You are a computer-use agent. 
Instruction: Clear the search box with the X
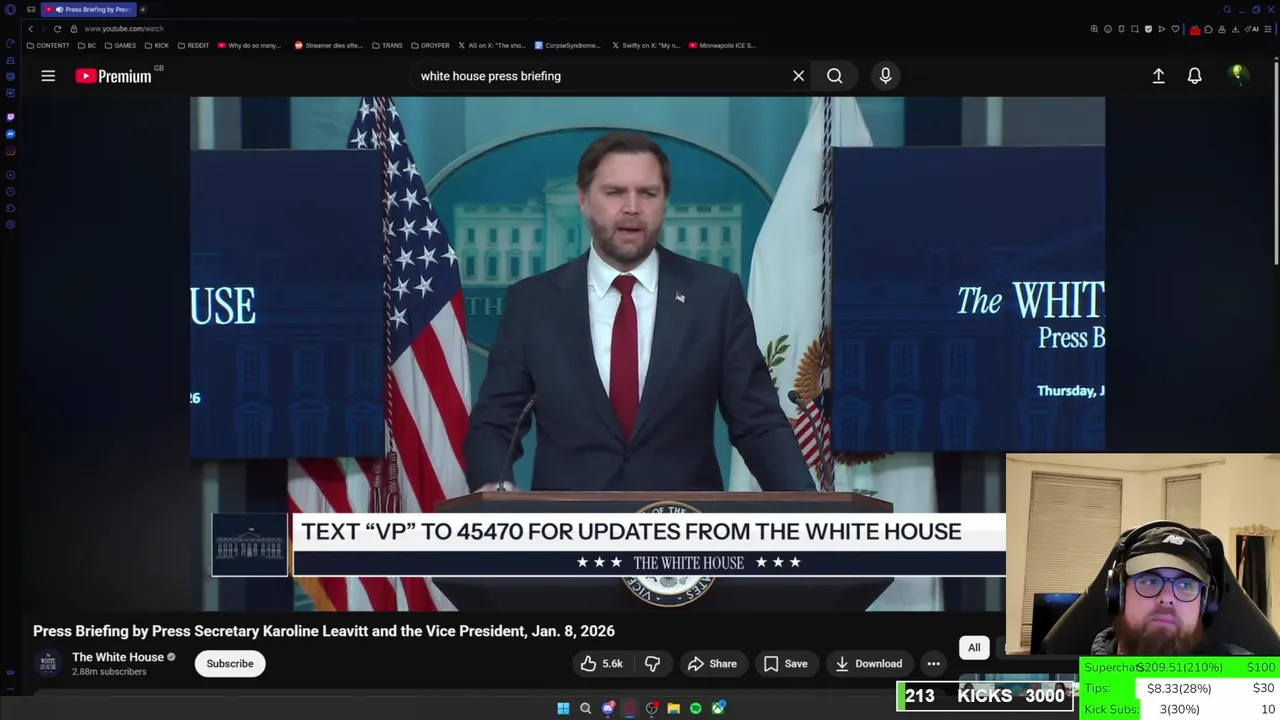pos(798,76)
